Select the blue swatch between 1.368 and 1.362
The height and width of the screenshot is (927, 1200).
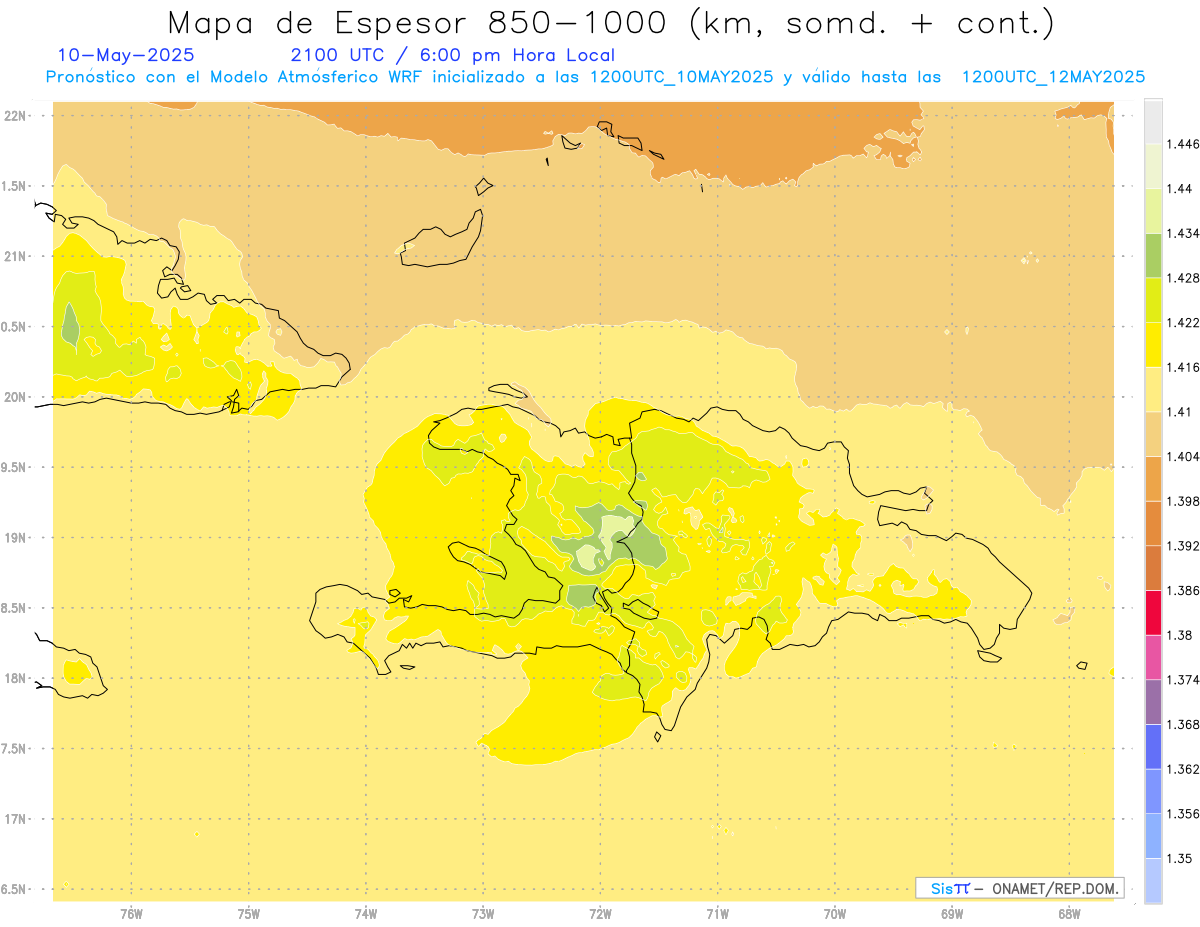pos(1153,746)
